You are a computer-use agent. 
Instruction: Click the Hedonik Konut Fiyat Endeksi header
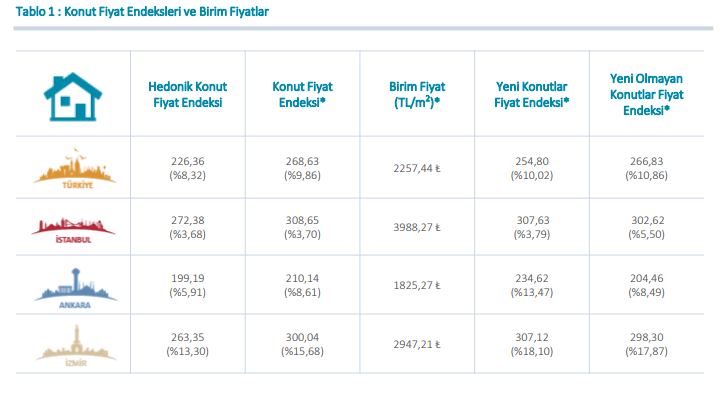click(187, 94)
